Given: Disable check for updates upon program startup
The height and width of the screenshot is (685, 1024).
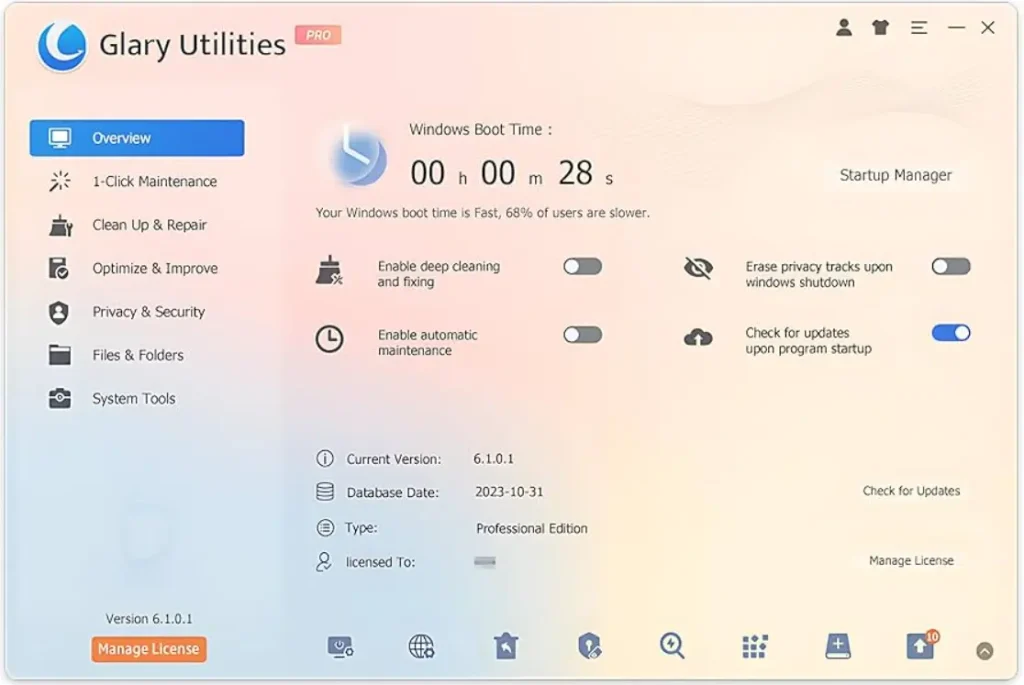Looking at the screenshot, I should click(951, 333).
